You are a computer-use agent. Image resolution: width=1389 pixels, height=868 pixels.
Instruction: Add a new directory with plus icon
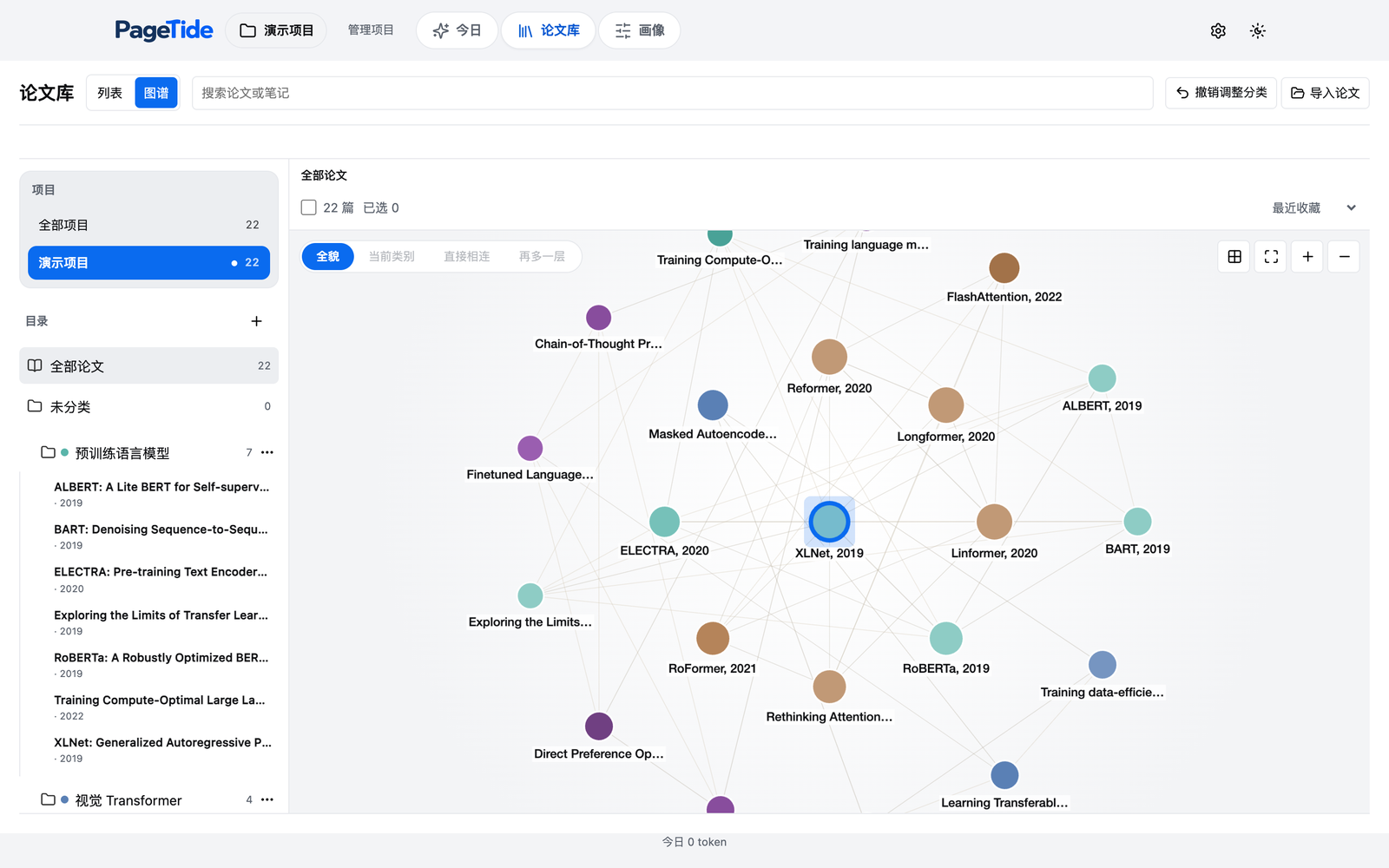[256, 321]
